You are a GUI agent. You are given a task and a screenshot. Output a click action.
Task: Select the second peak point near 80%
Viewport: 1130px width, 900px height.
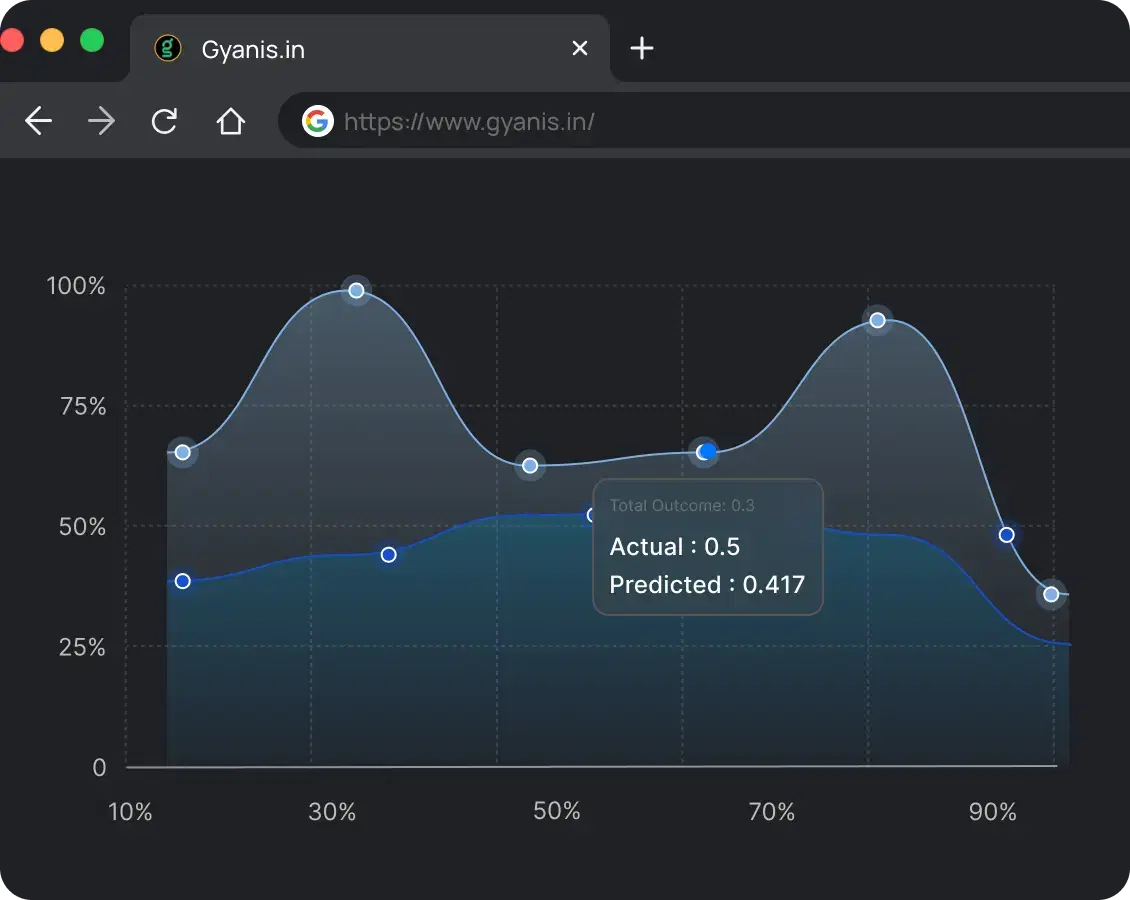(x=877, y=320)
